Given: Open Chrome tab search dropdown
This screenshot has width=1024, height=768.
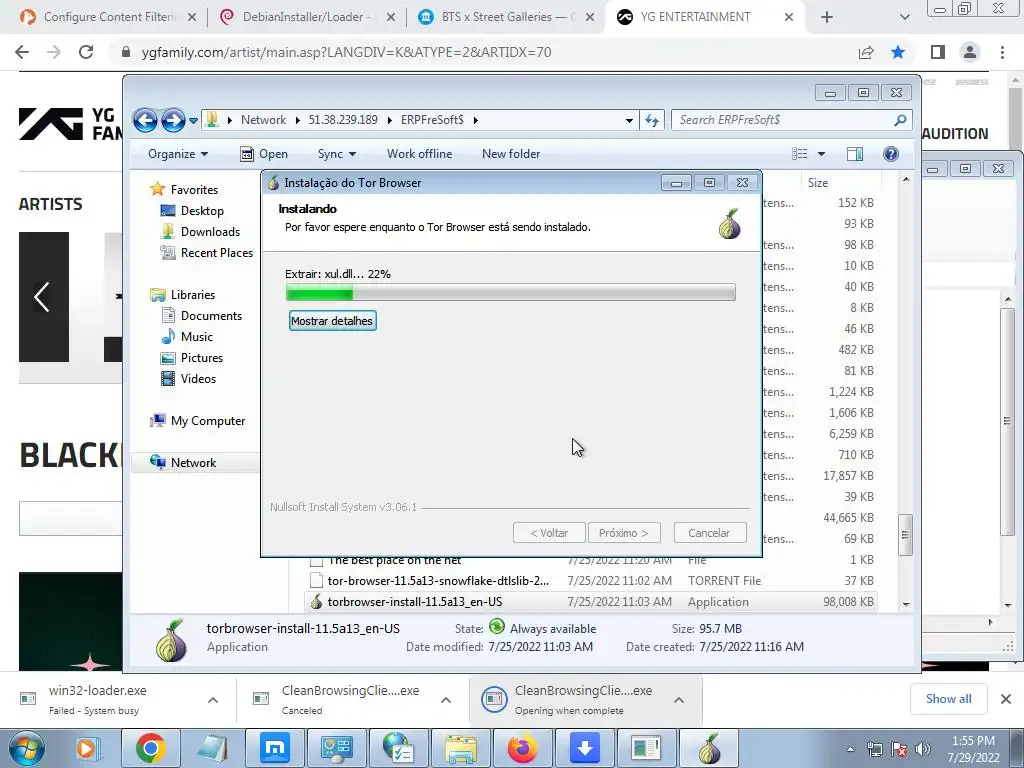Looking at the screenshot, I should (904, 18).
